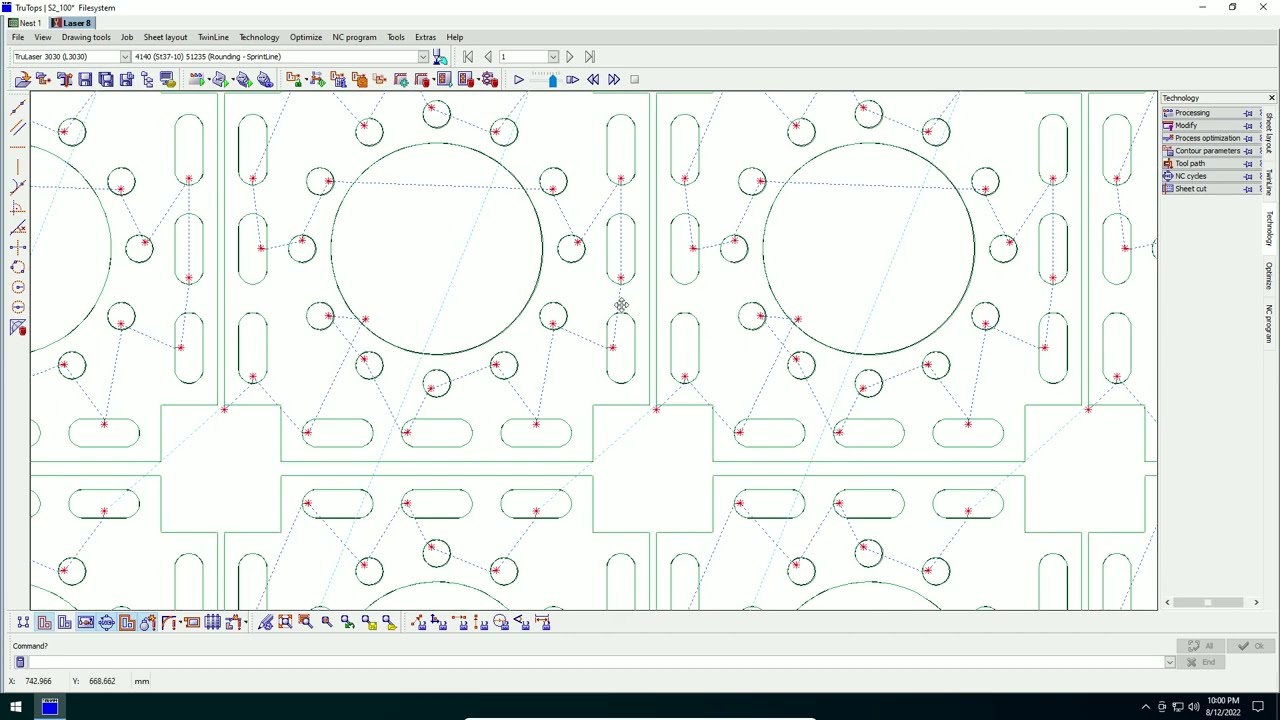This screenshot has height=720, width=1280.
Task: Click the All button
Action: click(x=1201, y=646)
